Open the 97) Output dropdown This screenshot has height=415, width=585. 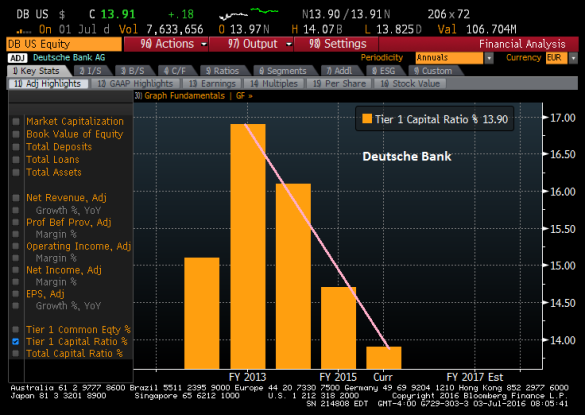[x=251, y=44]
